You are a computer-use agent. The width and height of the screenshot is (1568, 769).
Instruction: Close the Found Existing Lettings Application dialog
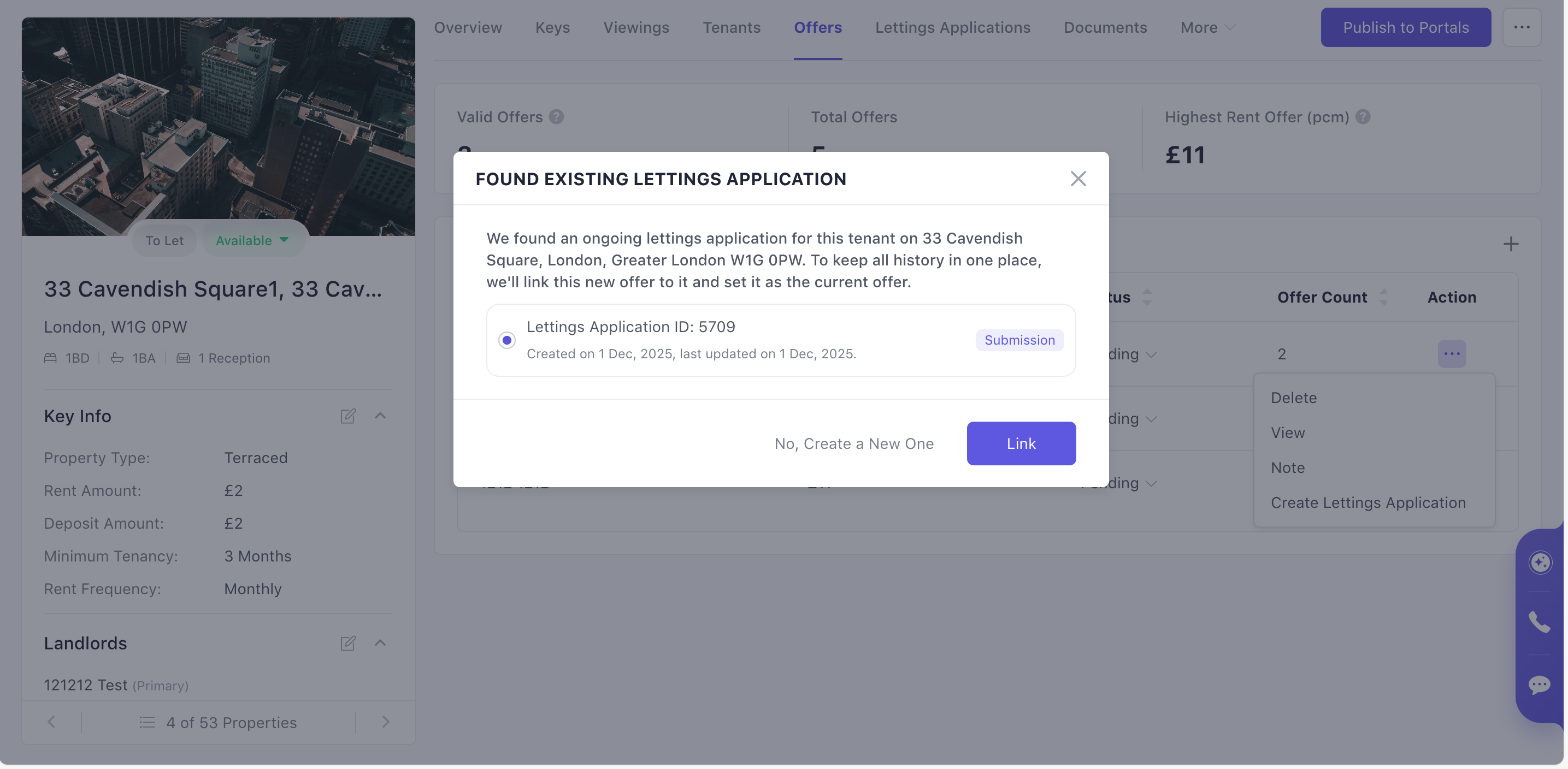click(1078, 178)
